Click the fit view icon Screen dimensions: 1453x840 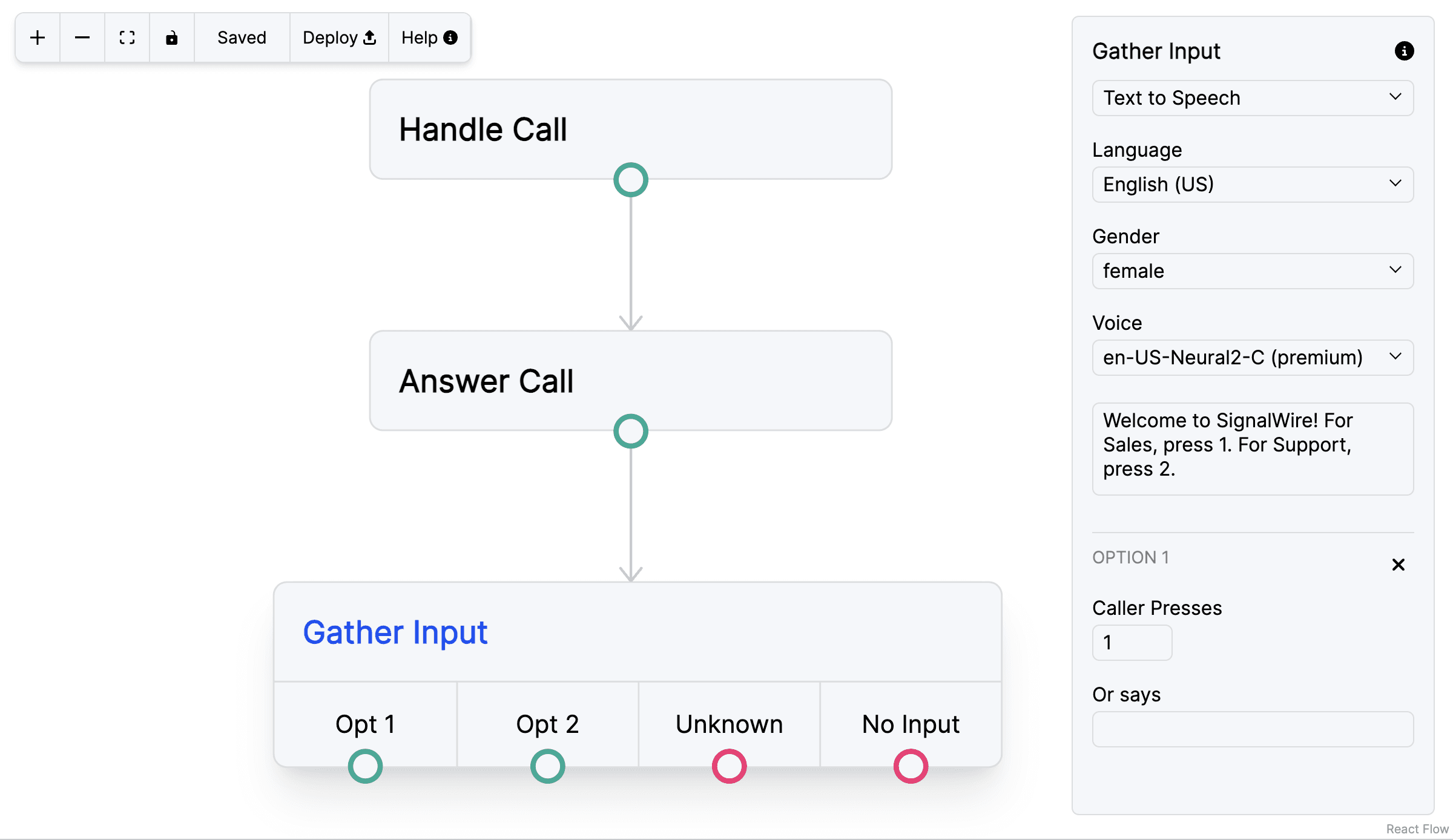click(127, 38)
